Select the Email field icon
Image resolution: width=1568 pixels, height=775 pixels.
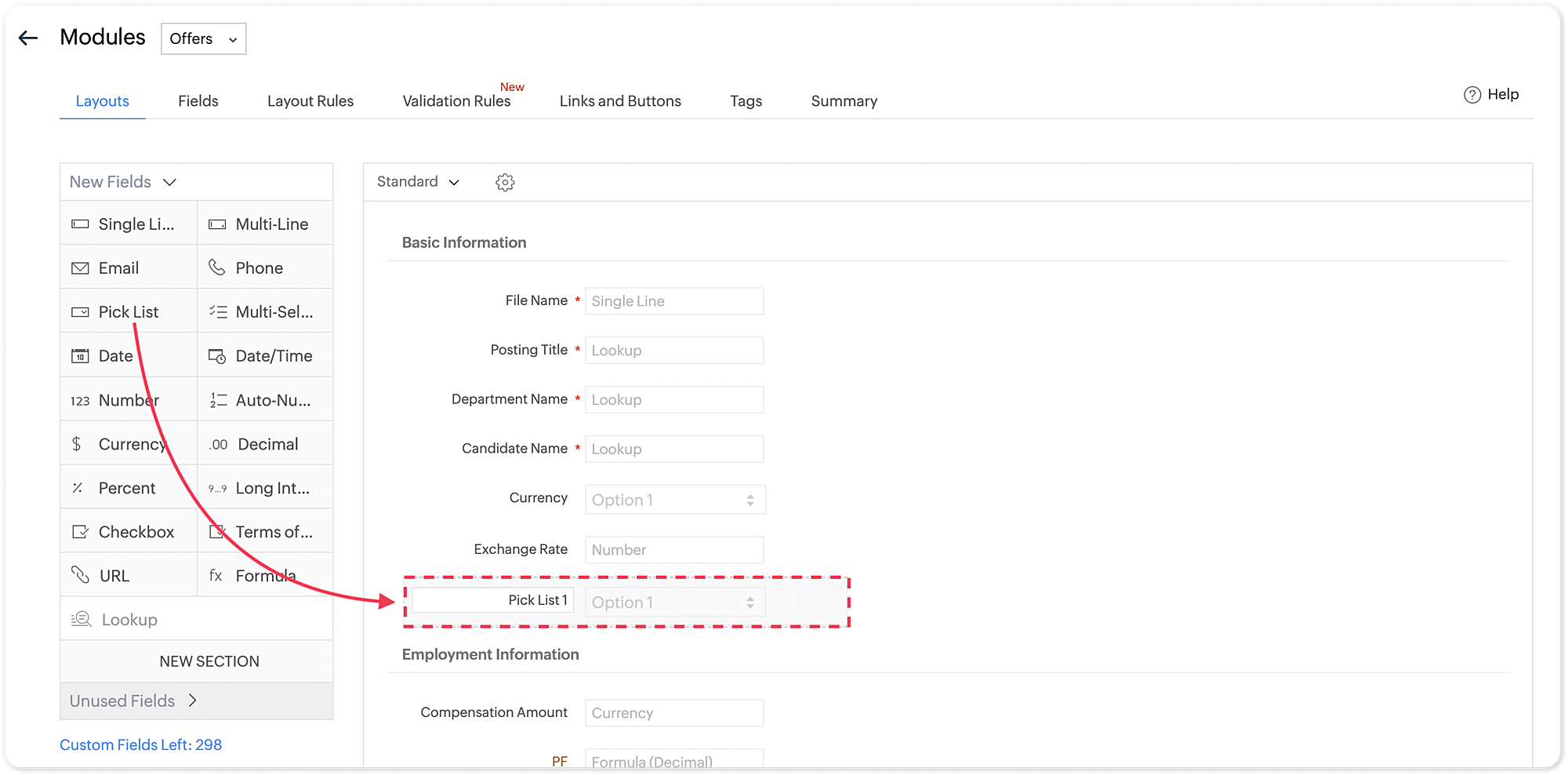80,268
